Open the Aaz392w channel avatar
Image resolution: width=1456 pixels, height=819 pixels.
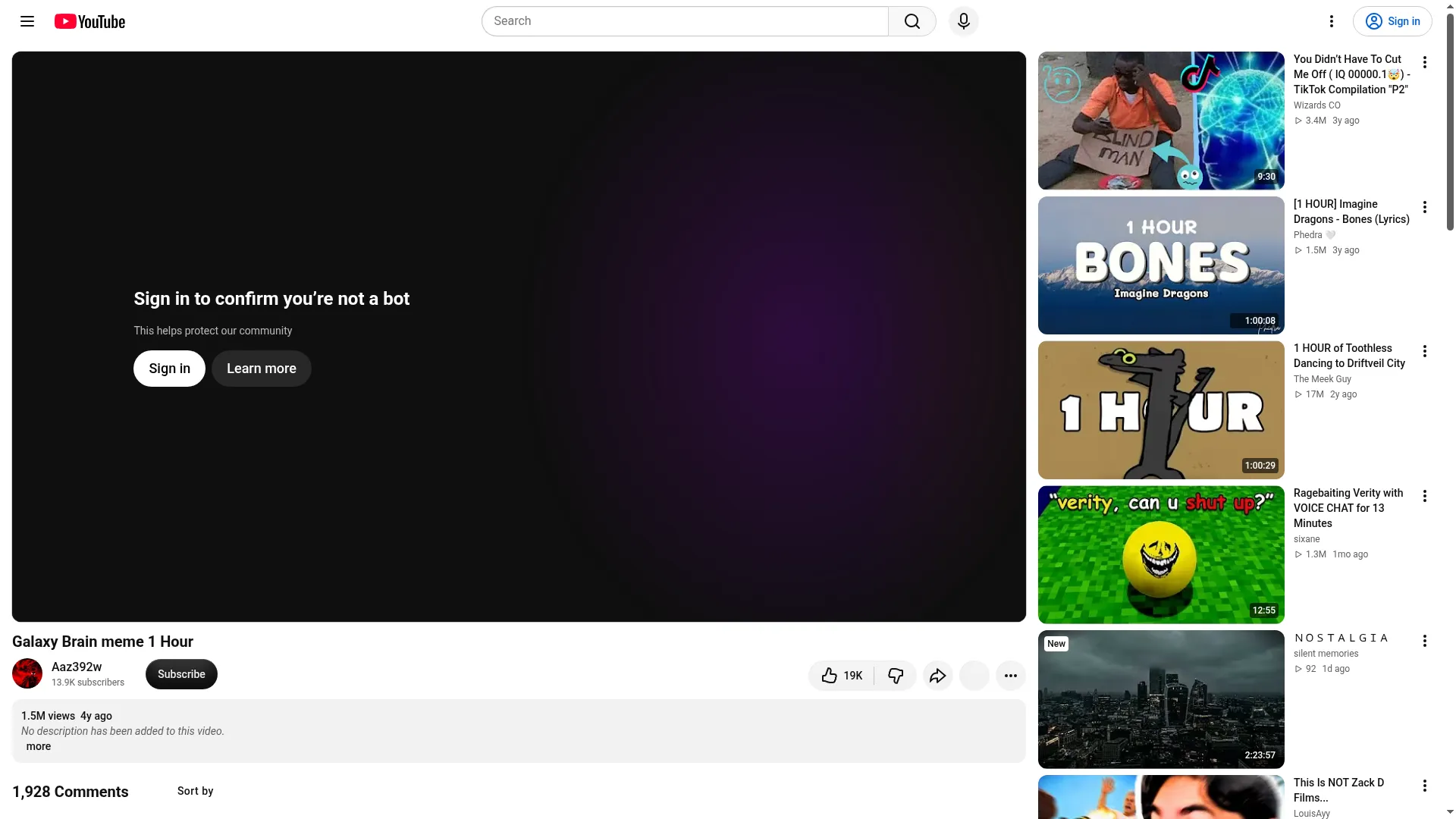[x=27, y=673]
